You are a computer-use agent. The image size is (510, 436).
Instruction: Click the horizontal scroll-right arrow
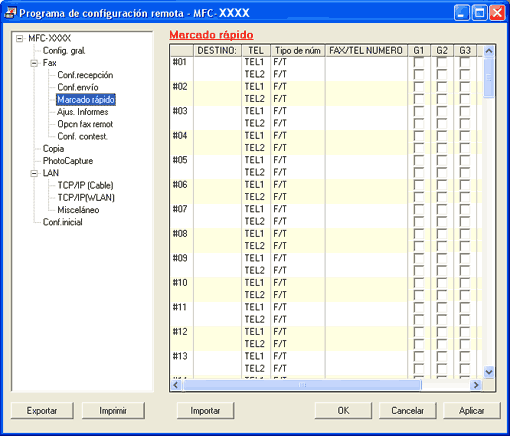pyautogui.click(x=476, y=385)
